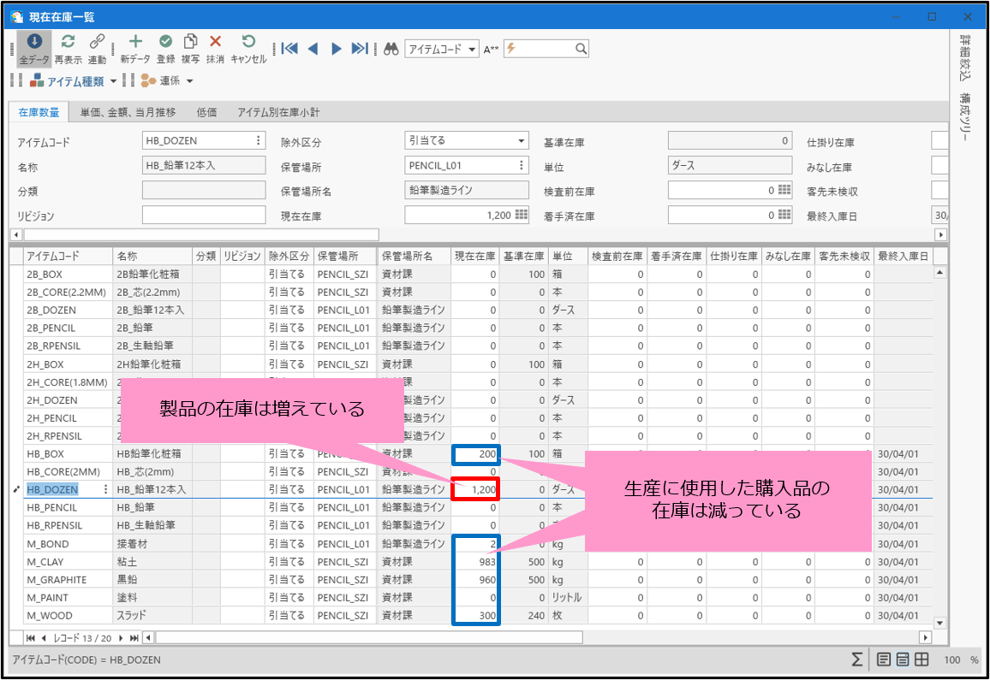The height and width of the screenshot is (680, 990).
Task: Open the 除外区分 引当てる combo box
Action: (521, 141)
